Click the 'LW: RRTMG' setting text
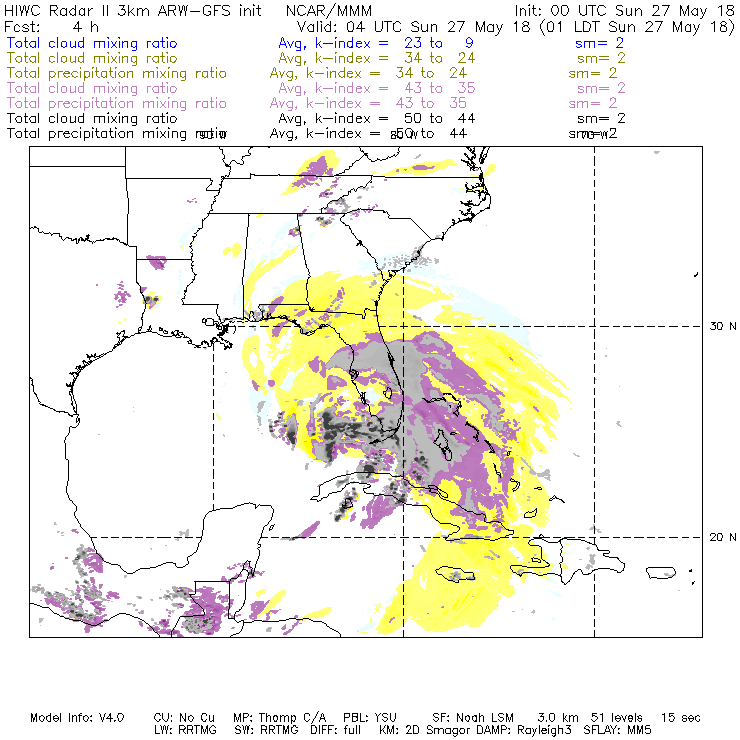 tap(185, 730)
